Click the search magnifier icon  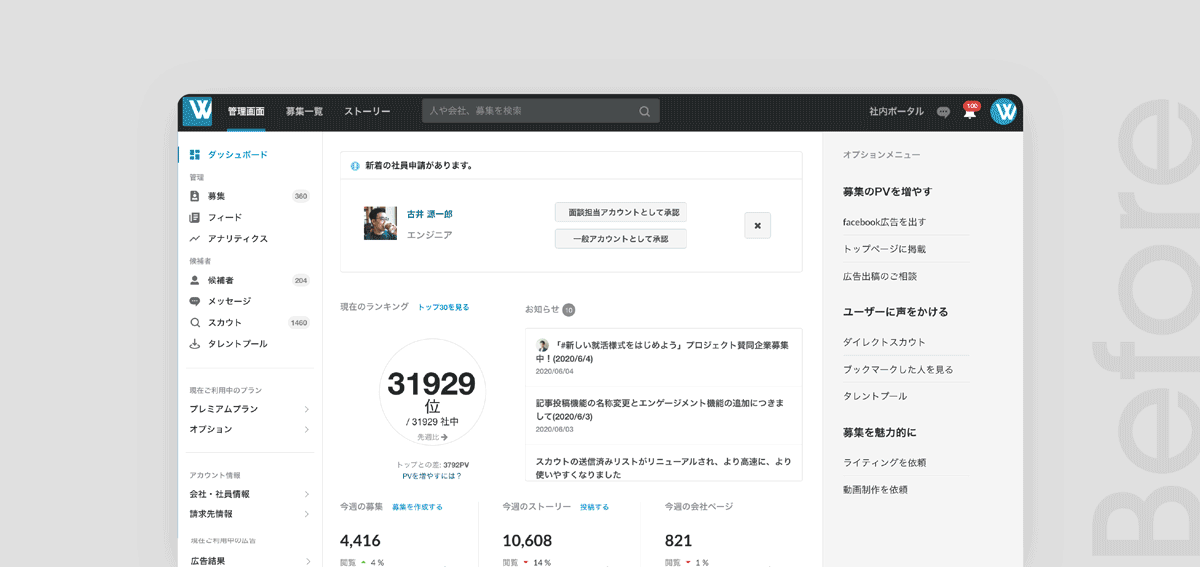tap(645, 111)
